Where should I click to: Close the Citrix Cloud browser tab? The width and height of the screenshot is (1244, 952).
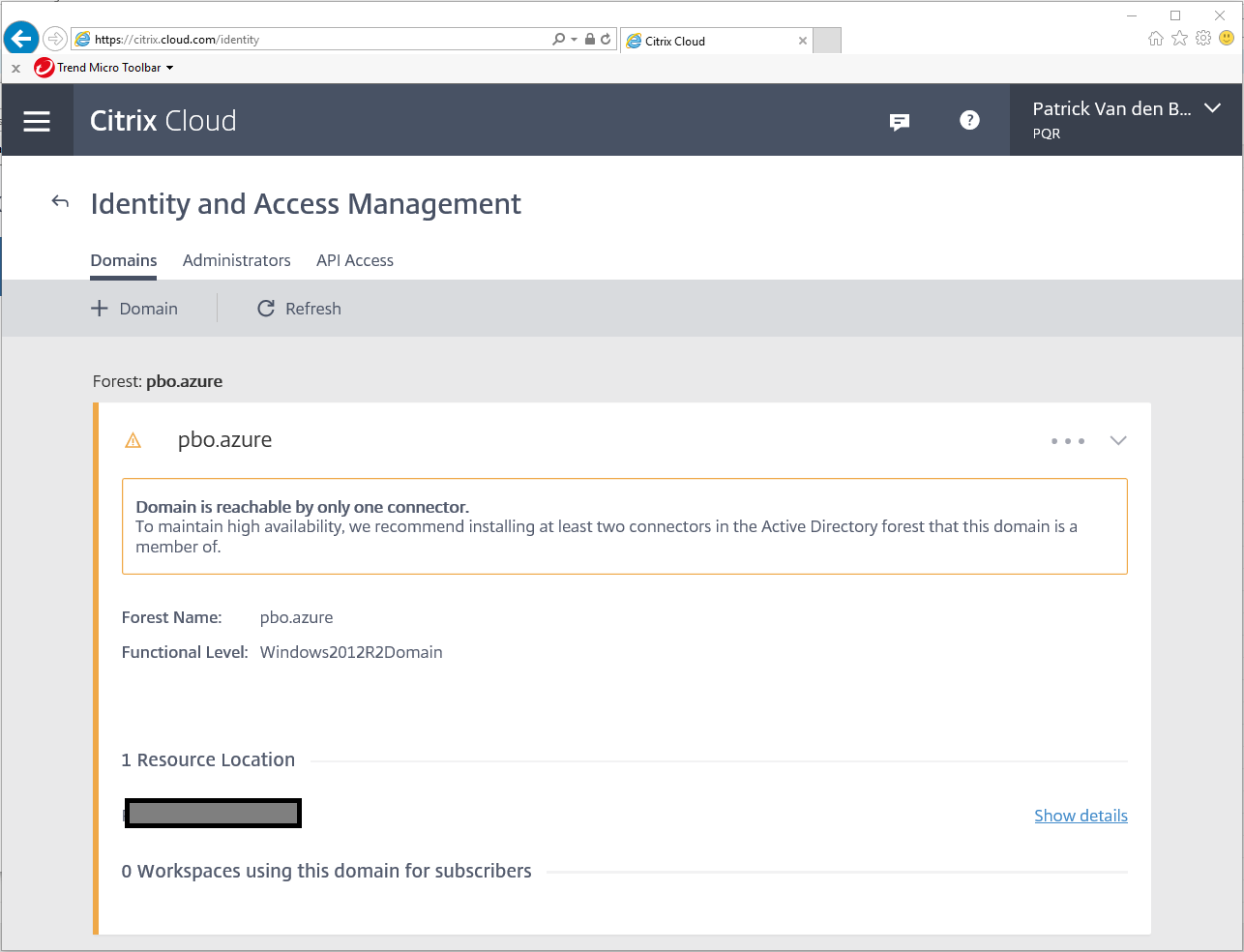pyautogui.click(x=802, y=41)
